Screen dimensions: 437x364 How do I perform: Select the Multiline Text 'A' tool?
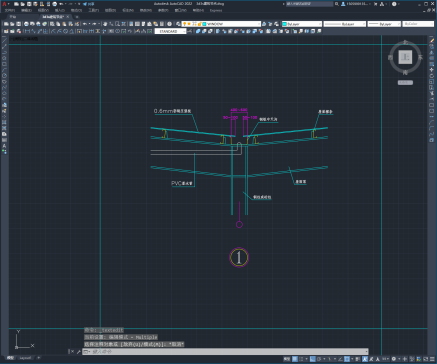coord(5,146)
